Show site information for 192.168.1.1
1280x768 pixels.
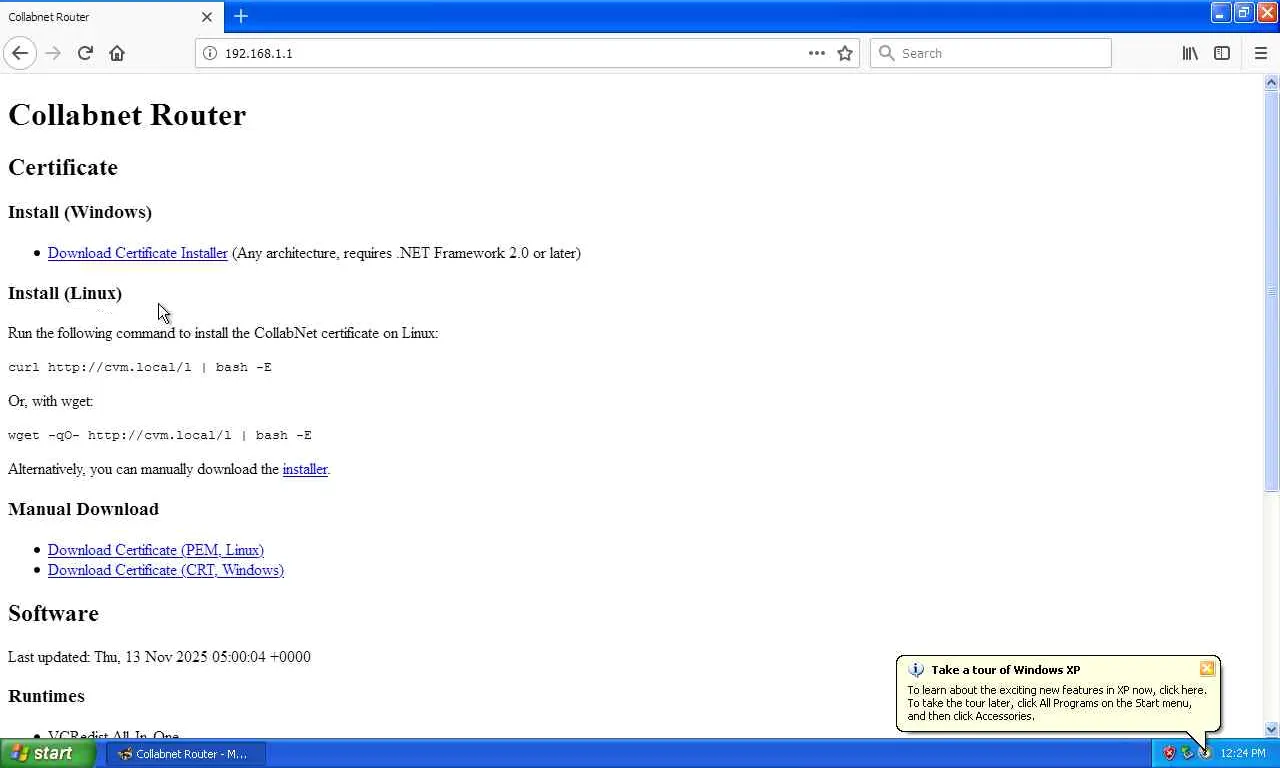[210, 53]
